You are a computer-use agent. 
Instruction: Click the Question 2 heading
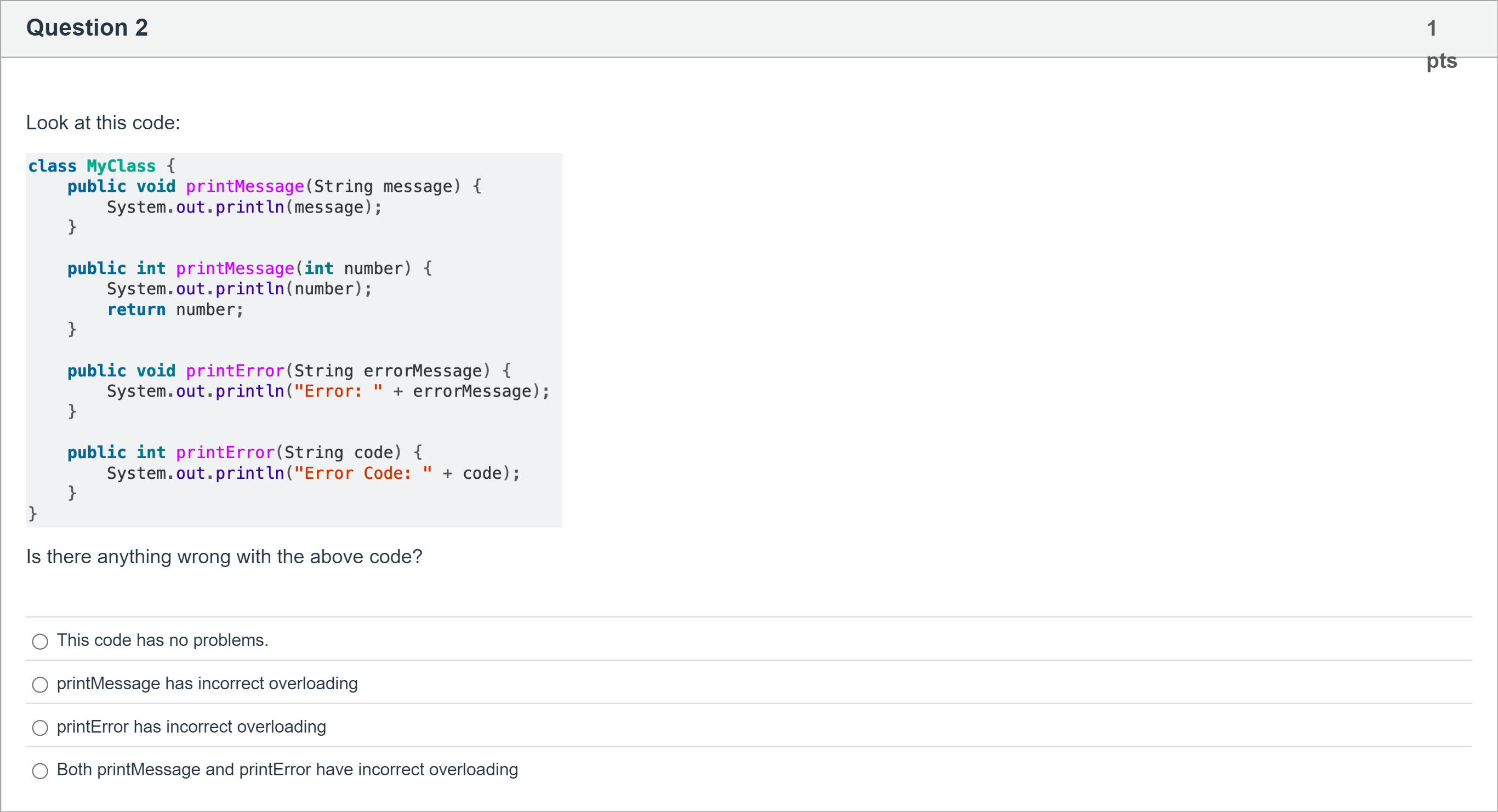[x=87, y=28]
